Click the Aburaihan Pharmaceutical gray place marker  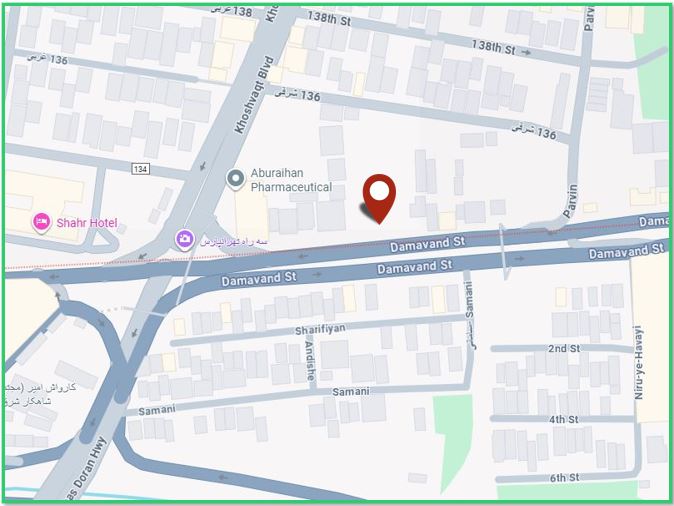(x=236, y=179)
